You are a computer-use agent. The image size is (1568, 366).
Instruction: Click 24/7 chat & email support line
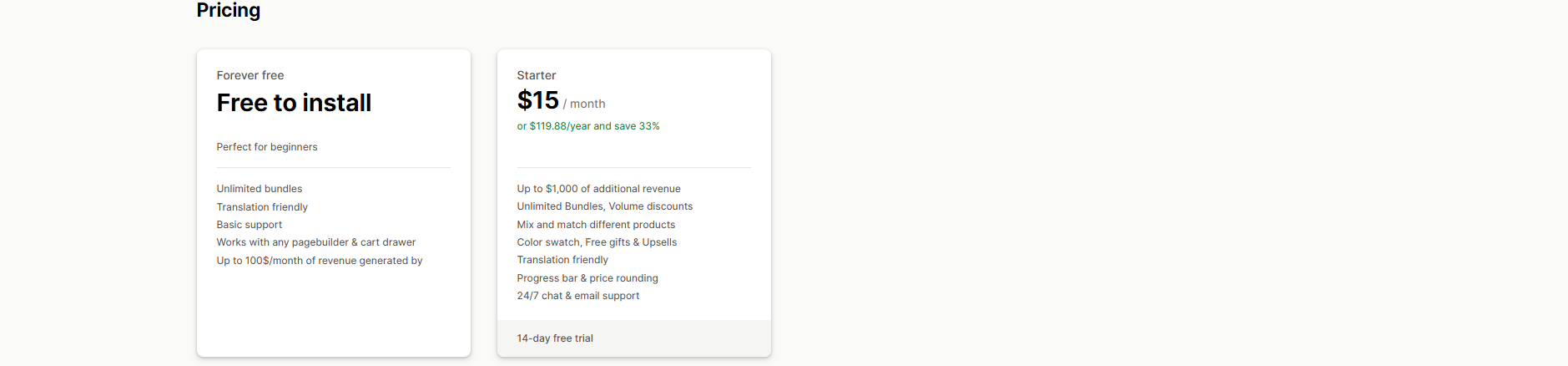point(578,296)
